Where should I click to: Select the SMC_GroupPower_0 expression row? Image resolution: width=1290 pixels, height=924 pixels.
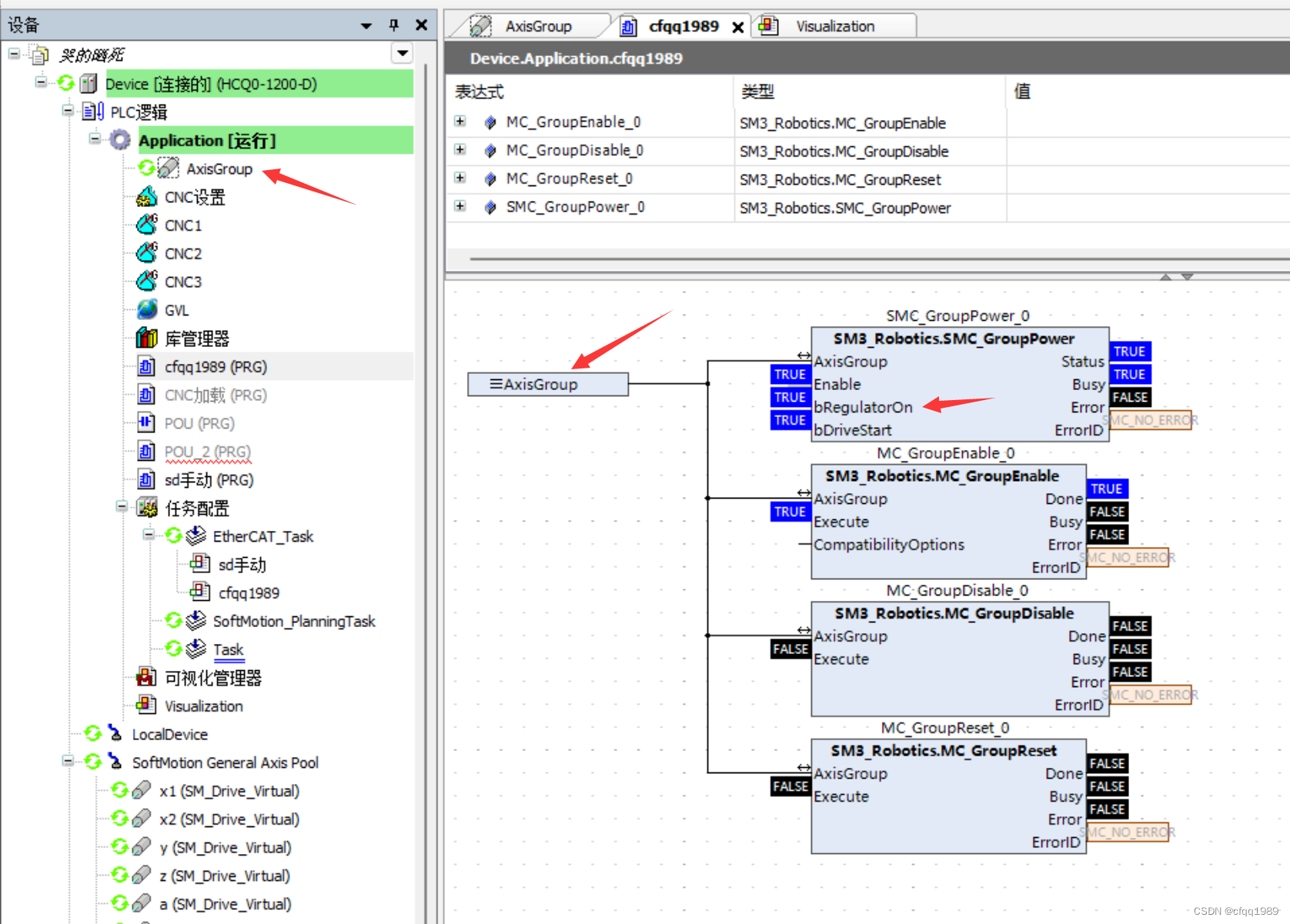tap(574, 207)
